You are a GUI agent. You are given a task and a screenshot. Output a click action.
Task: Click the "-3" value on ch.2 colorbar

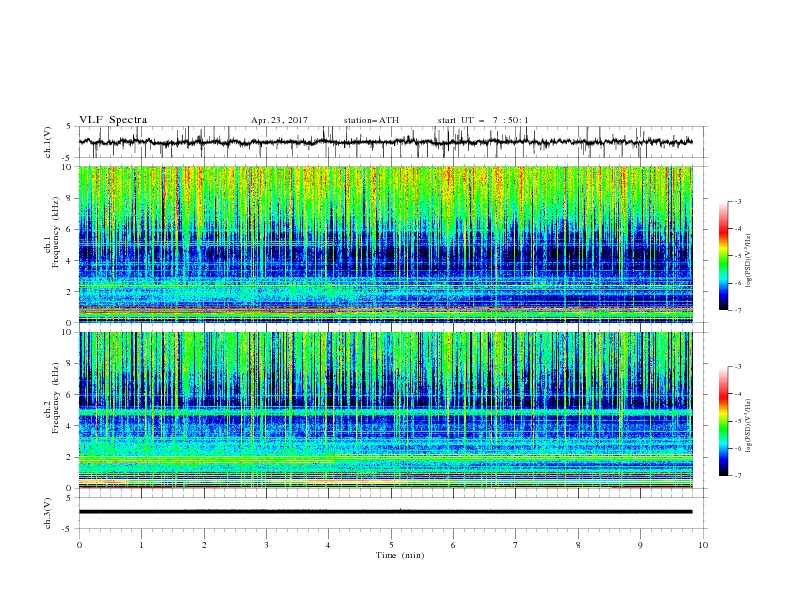pyautogui.click(x=737, y=367)
